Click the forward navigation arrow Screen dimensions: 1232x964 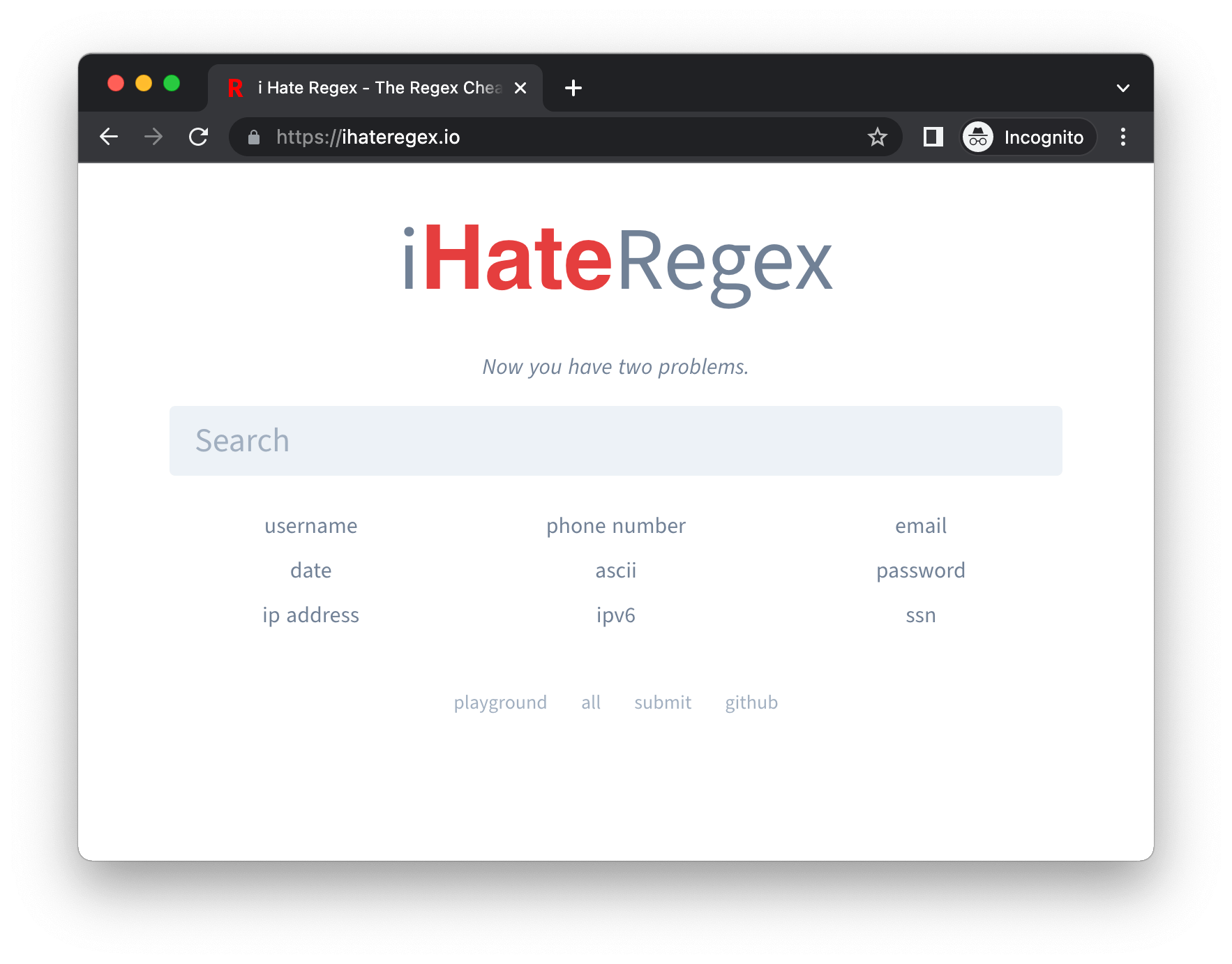(153, 137)
